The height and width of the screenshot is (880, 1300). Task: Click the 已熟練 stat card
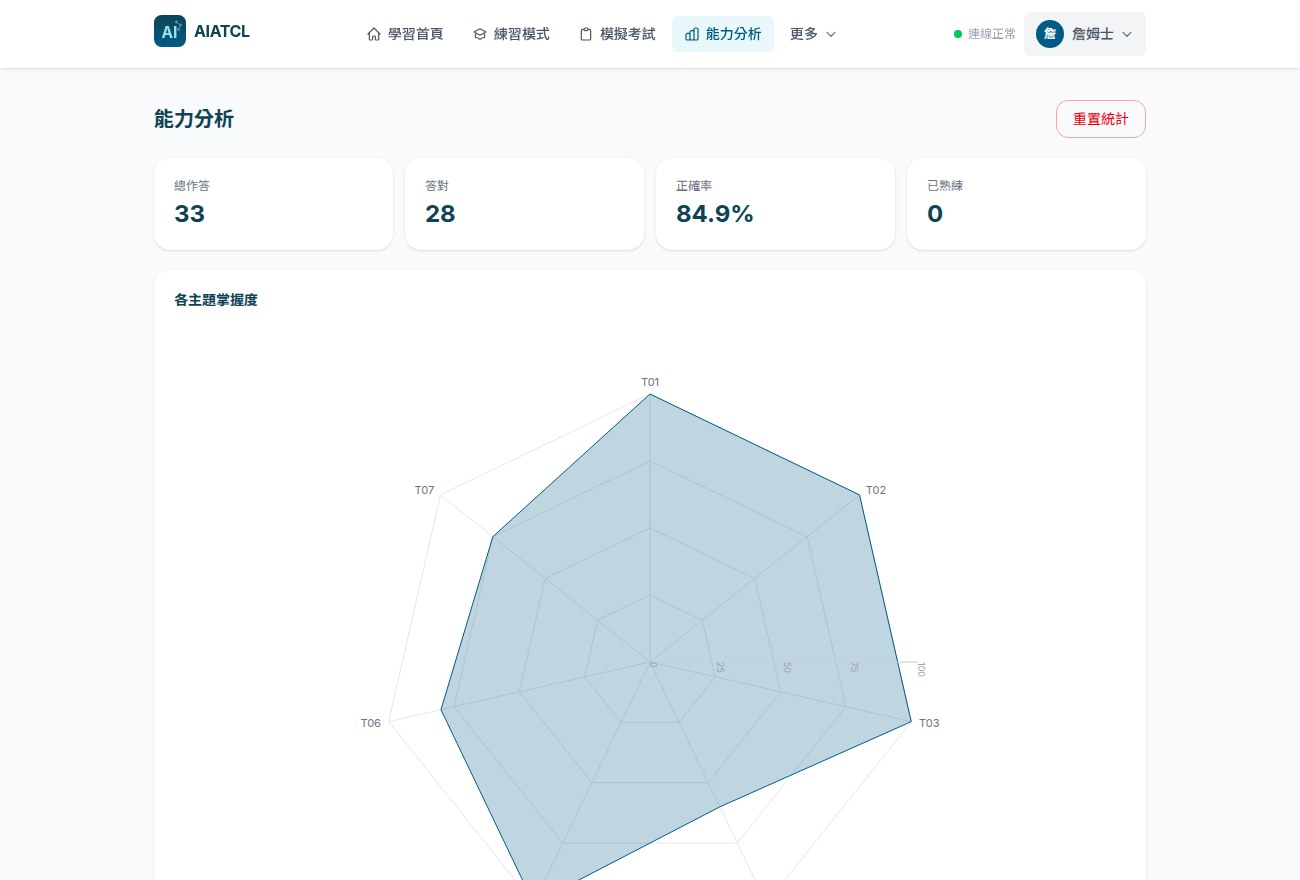(x=1026, y=204)
